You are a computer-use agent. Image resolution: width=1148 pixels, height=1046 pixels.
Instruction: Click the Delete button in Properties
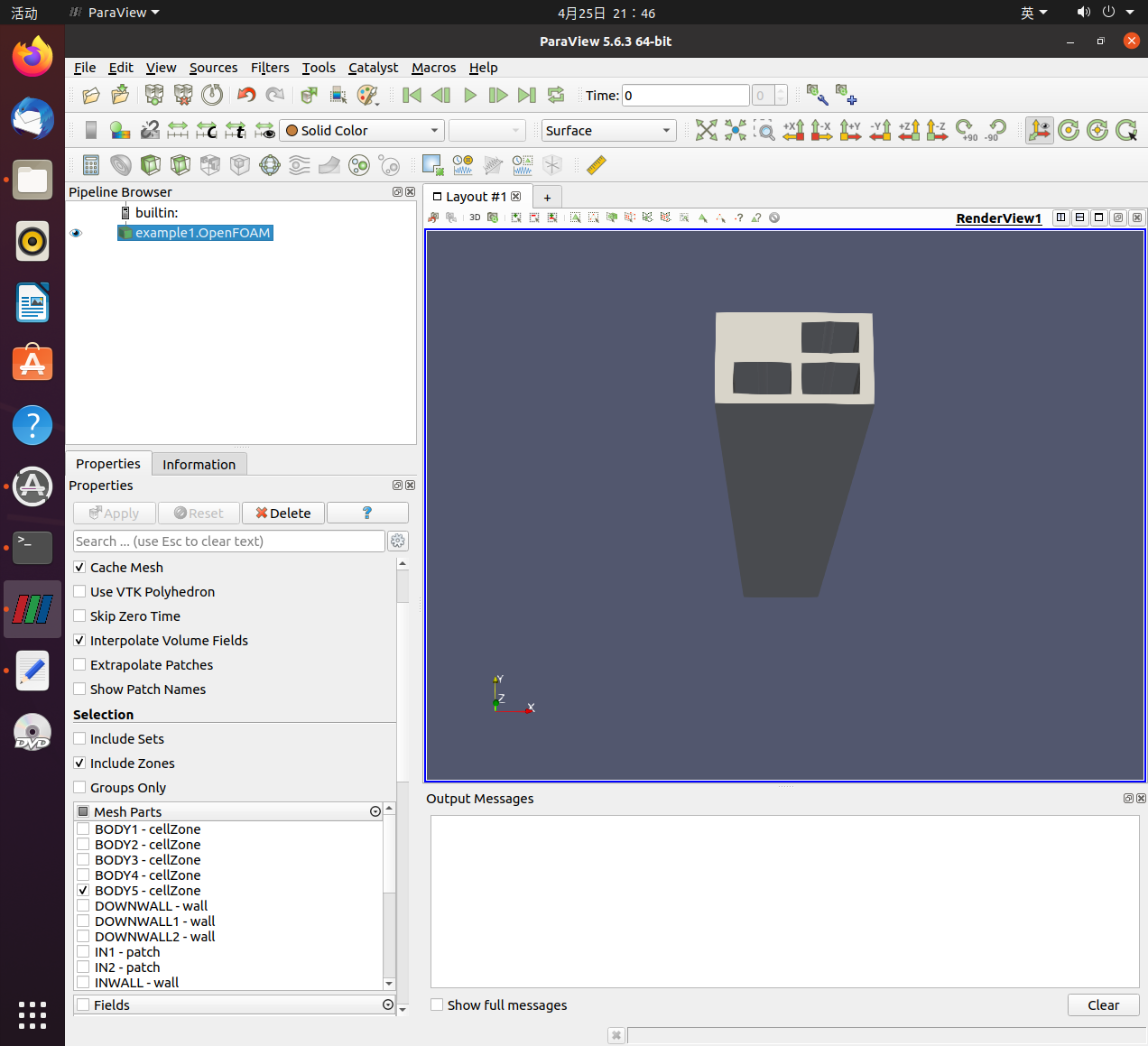tap(283, 514)
